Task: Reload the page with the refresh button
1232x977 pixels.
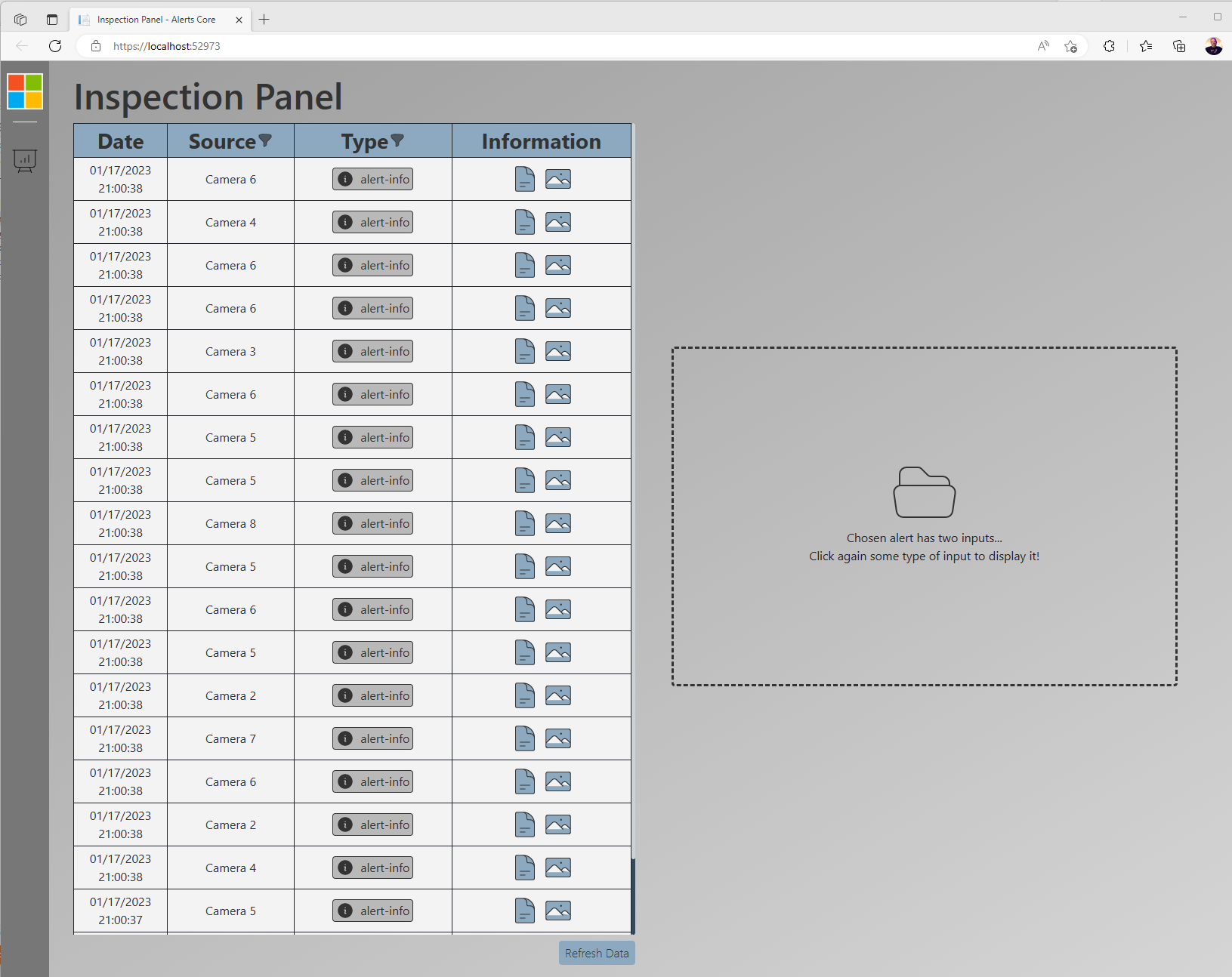Action: point(54,46)
